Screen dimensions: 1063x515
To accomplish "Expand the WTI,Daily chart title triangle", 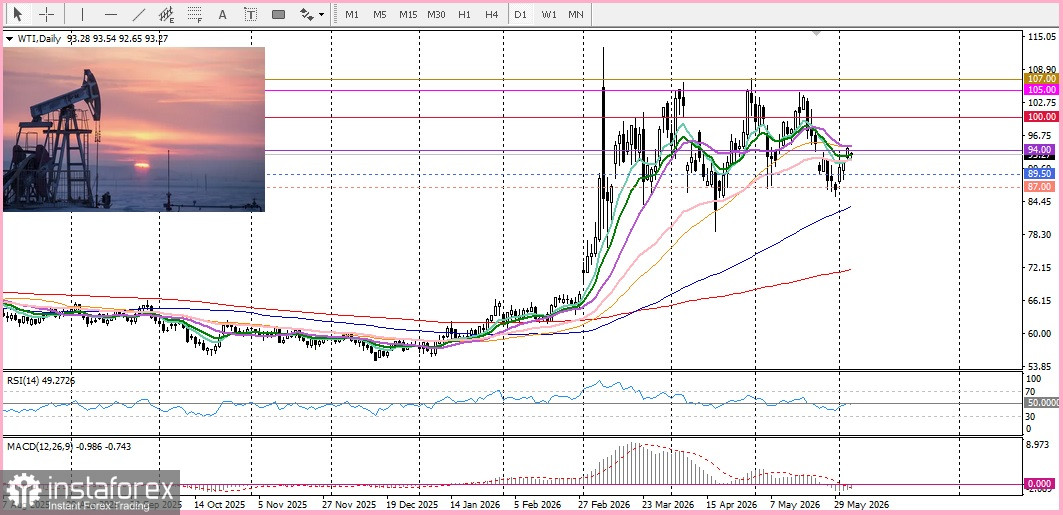I will [8, 39].
